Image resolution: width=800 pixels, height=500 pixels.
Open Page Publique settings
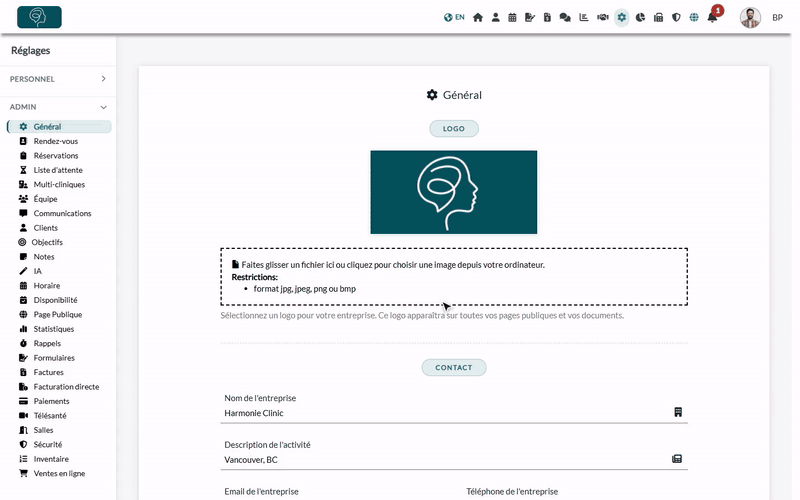coord(58,314)
